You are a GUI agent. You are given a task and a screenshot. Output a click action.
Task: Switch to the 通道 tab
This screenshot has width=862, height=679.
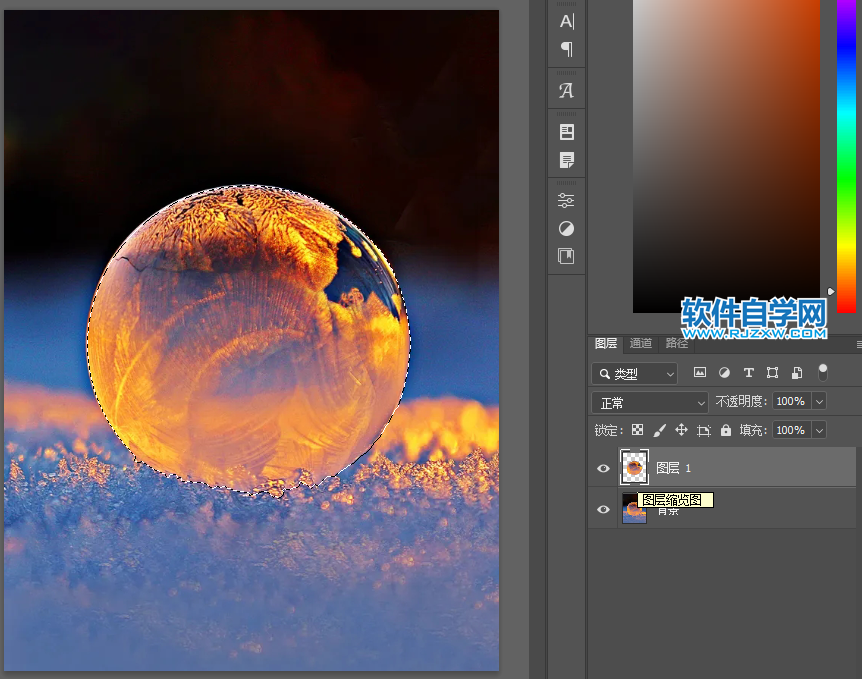(641, 344)
